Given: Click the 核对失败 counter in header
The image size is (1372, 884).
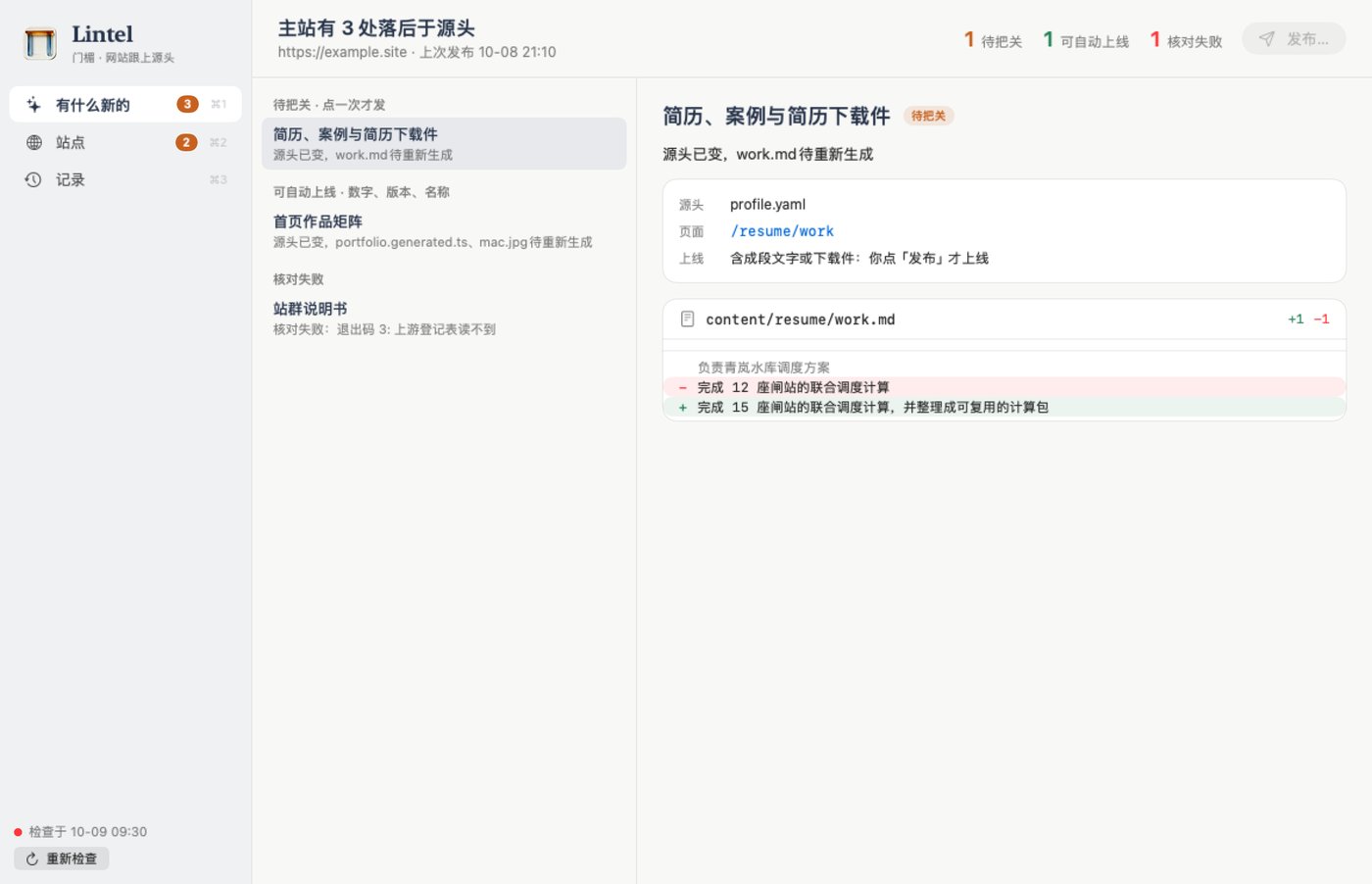Looking at the screenshot, I should [x=1186, y=40].
